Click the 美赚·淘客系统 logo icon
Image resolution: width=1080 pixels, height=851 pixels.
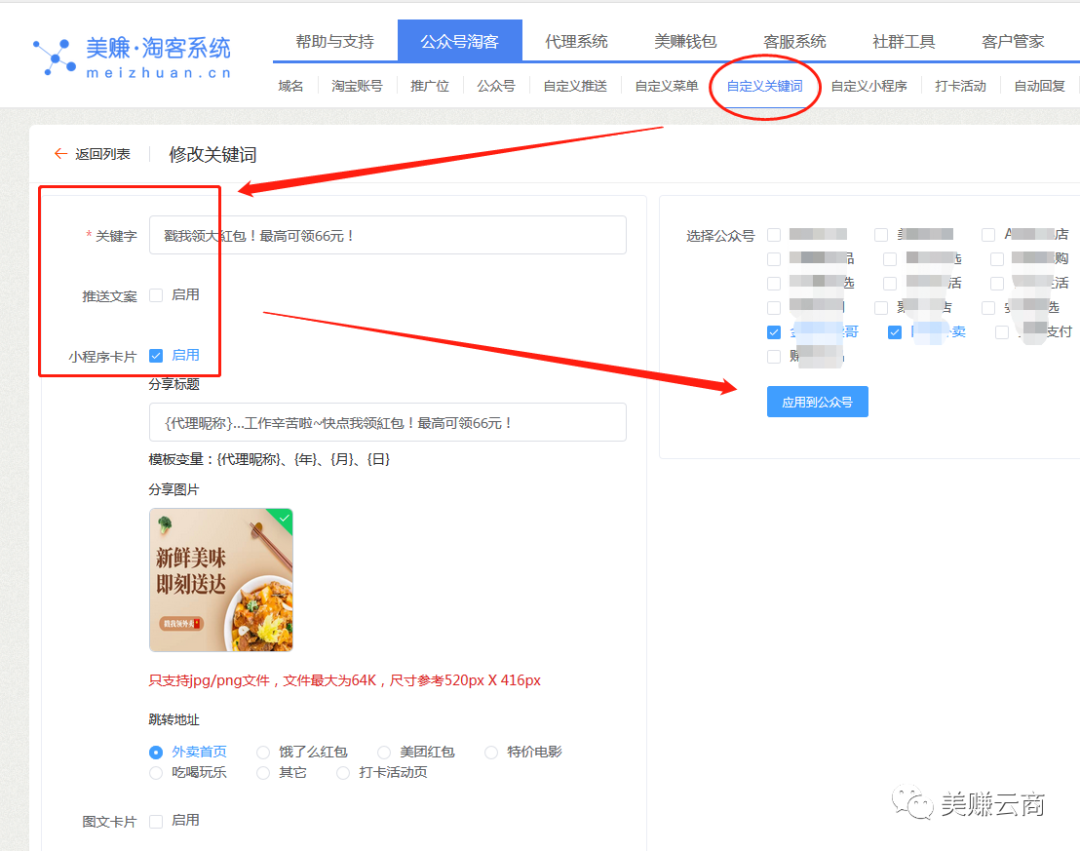click(54, 56)
